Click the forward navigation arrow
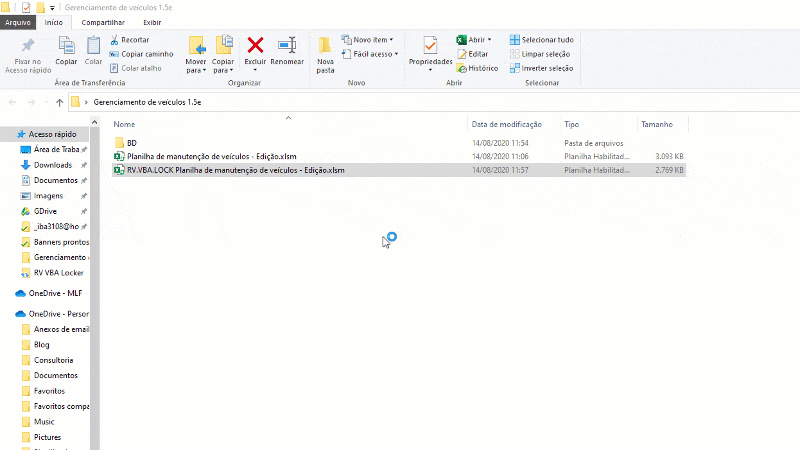800x450 pixels. pyautogui.click(x=31, y=103)
